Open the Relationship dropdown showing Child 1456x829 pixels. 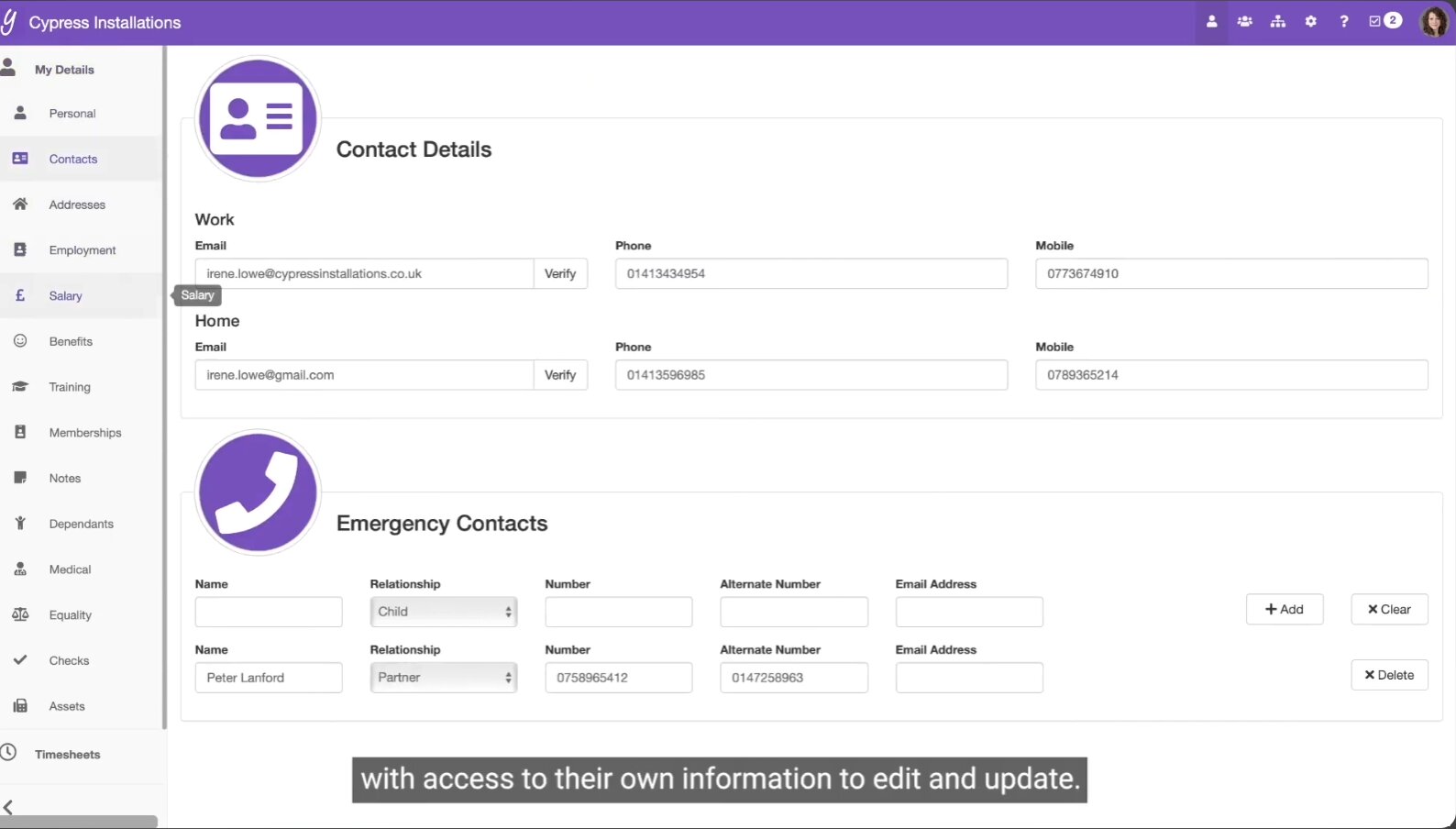coord(444,612)
